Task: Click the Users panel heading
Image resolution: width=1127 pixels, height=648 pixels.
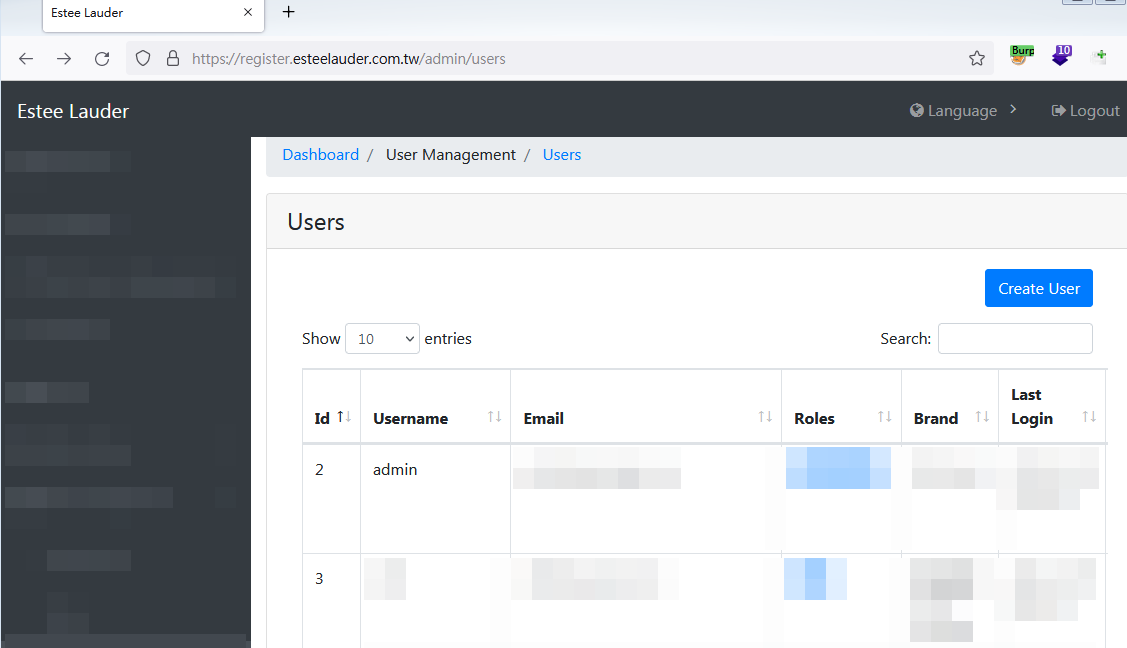Action: click(316, 222)
